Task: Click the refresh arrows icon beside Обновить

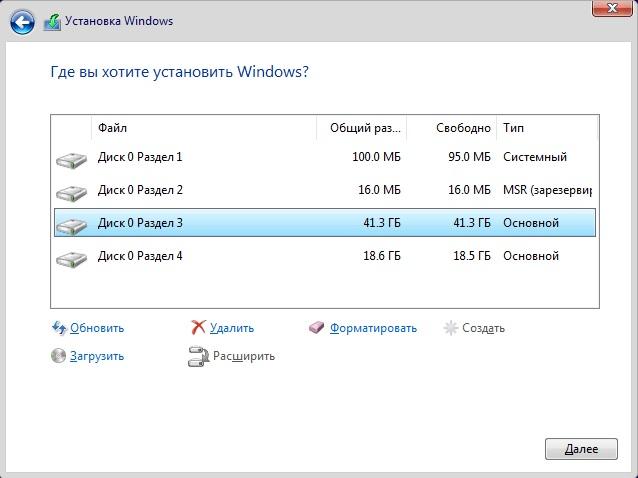Action: pos(59,328)
